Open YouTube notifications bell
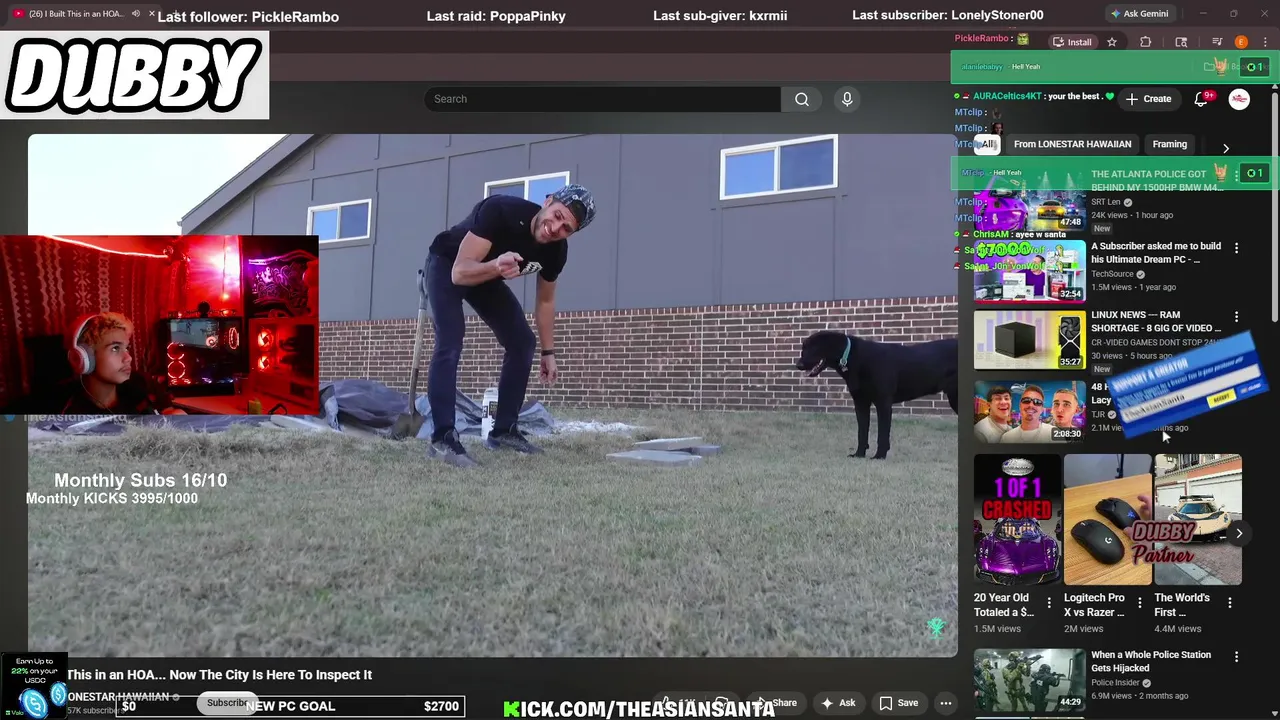Image resolution: width=1280 pixels, height=720 pixels. tap(1201, 99)
